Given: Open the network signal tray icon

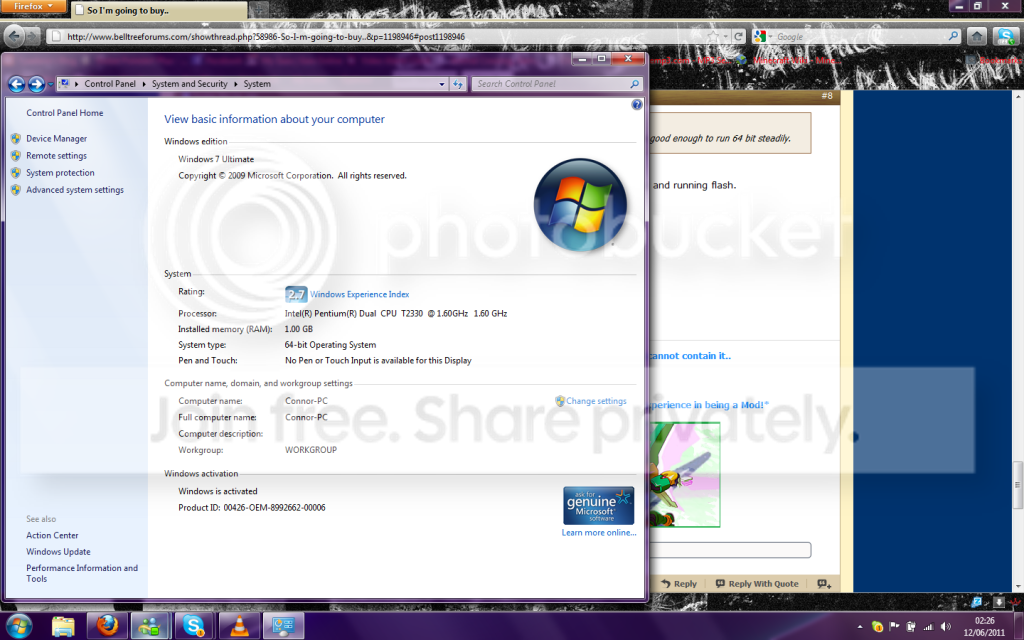Looking at the screenshot, I should 928,627.
